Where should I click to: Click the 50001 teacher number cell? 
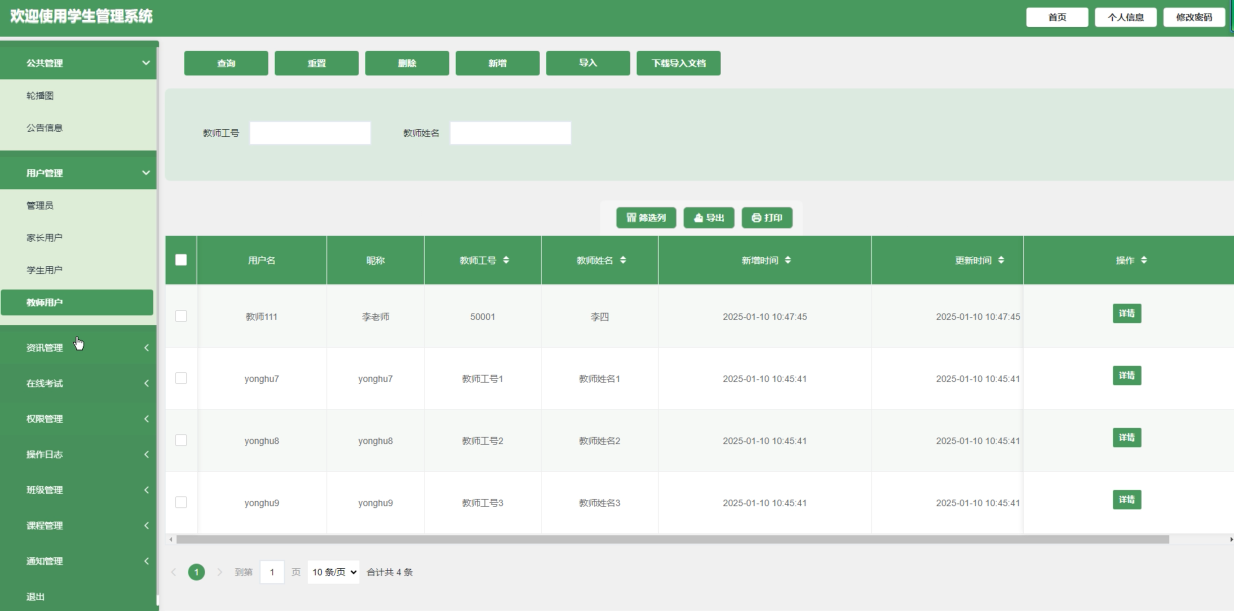483,317
